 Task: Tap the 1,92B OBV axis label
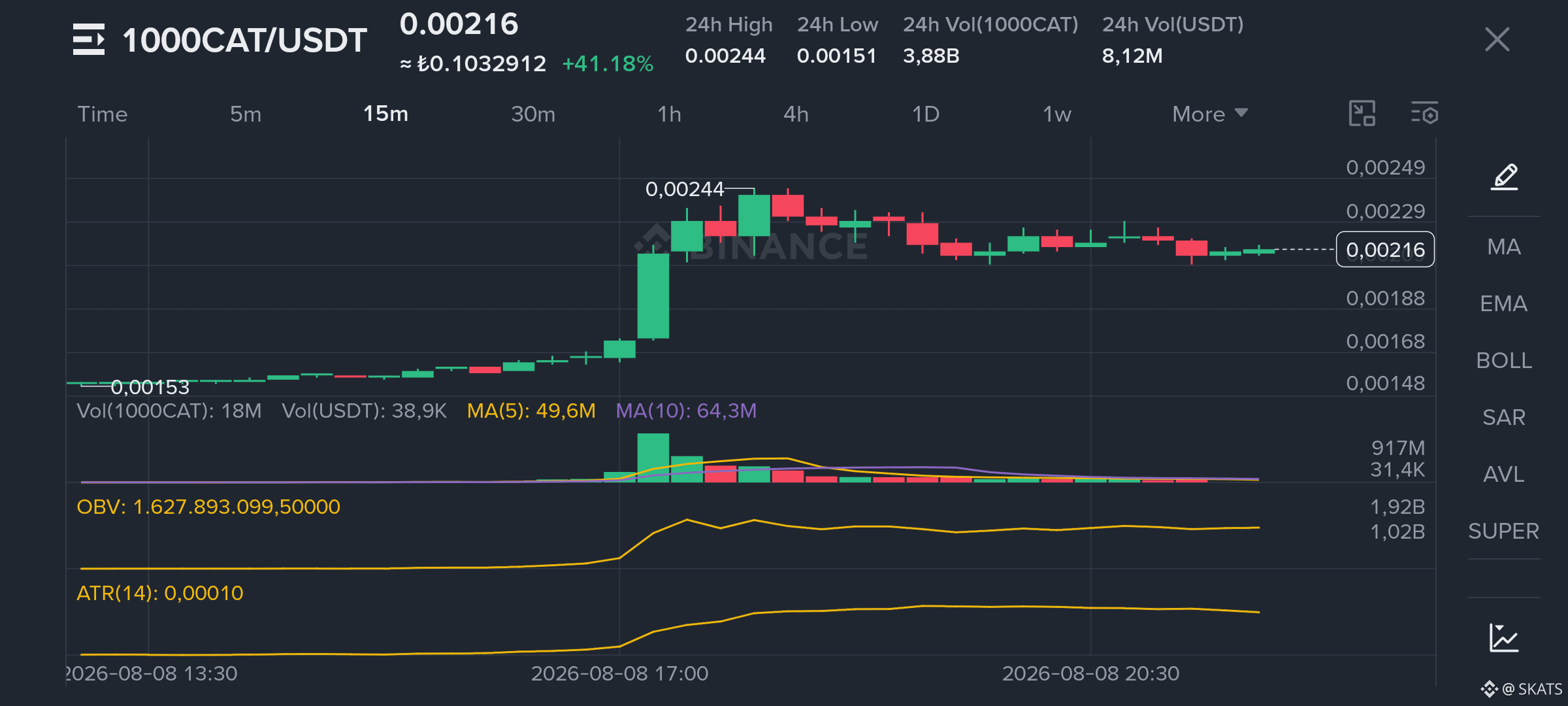(x=1397, y=507)
